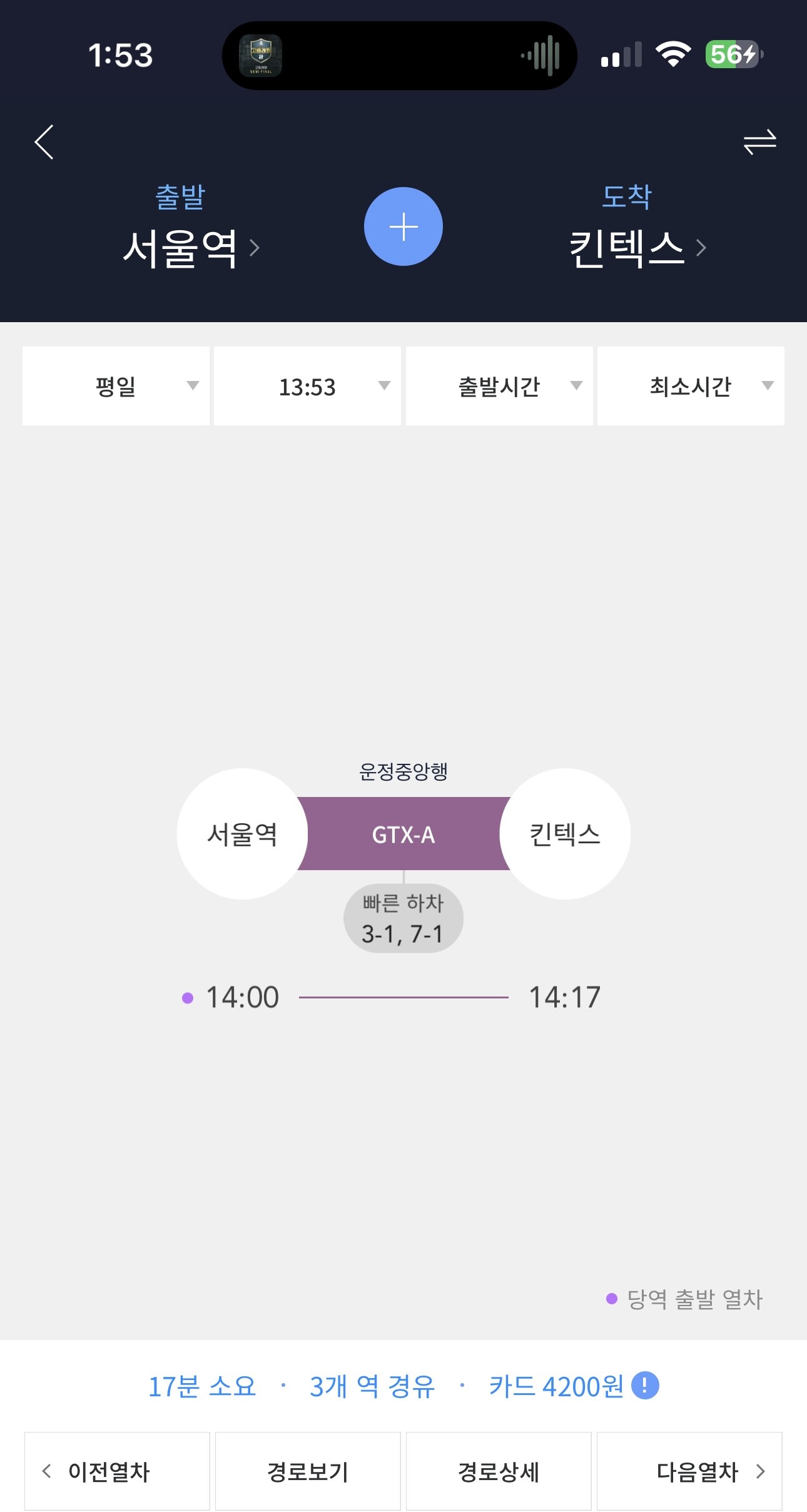The width and height of the screenshot is (807, 1512).
Task: Go to 다음열차 next train
Action: (x=689, y=1471)
